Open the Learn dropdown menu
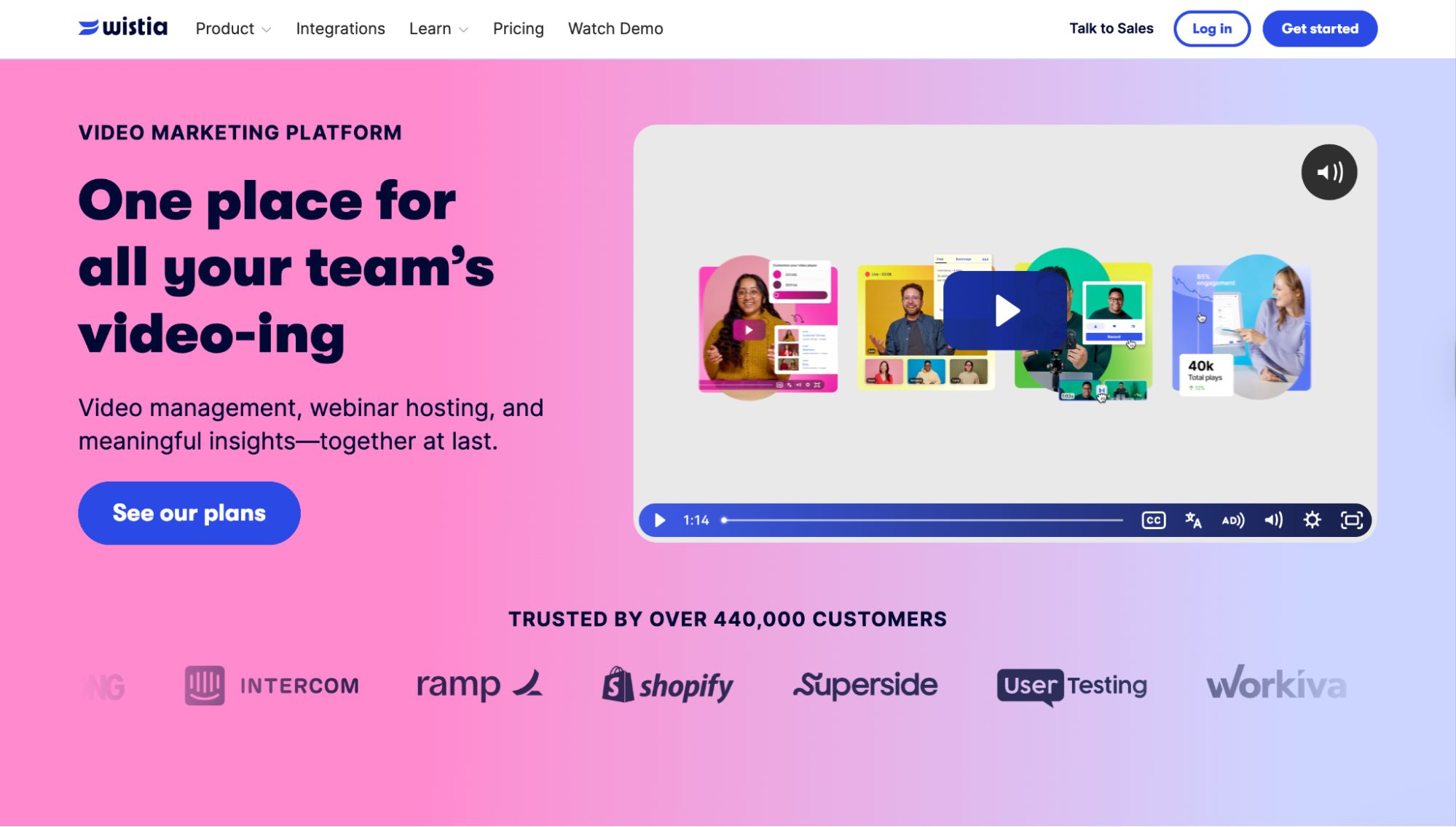The height and width of the screenshot is (827, 1456). pyautogui.click(x=438, y=28)
